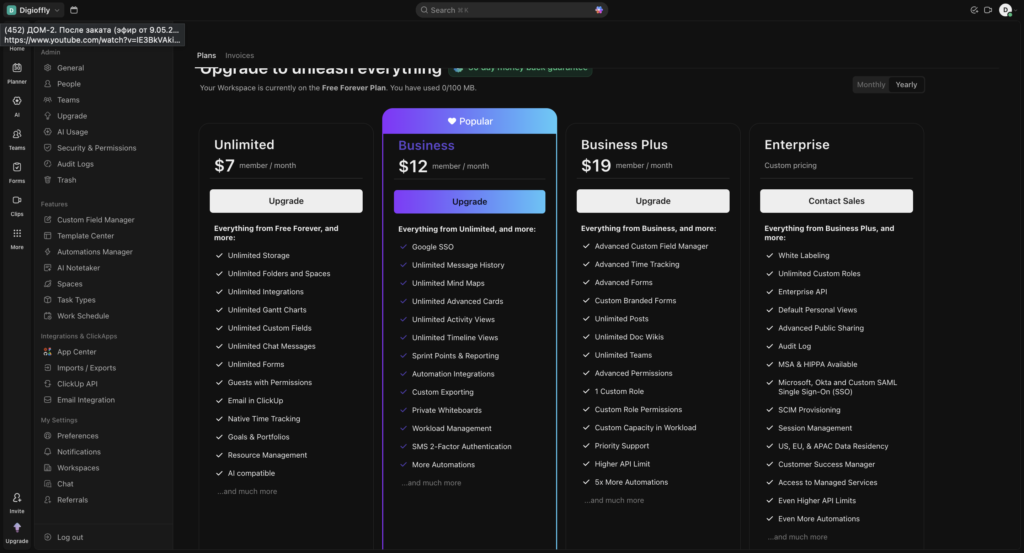Viewport: 1024px width, 553px height.
Task: Open the More apps grid icon
Action: pos(17,234)
